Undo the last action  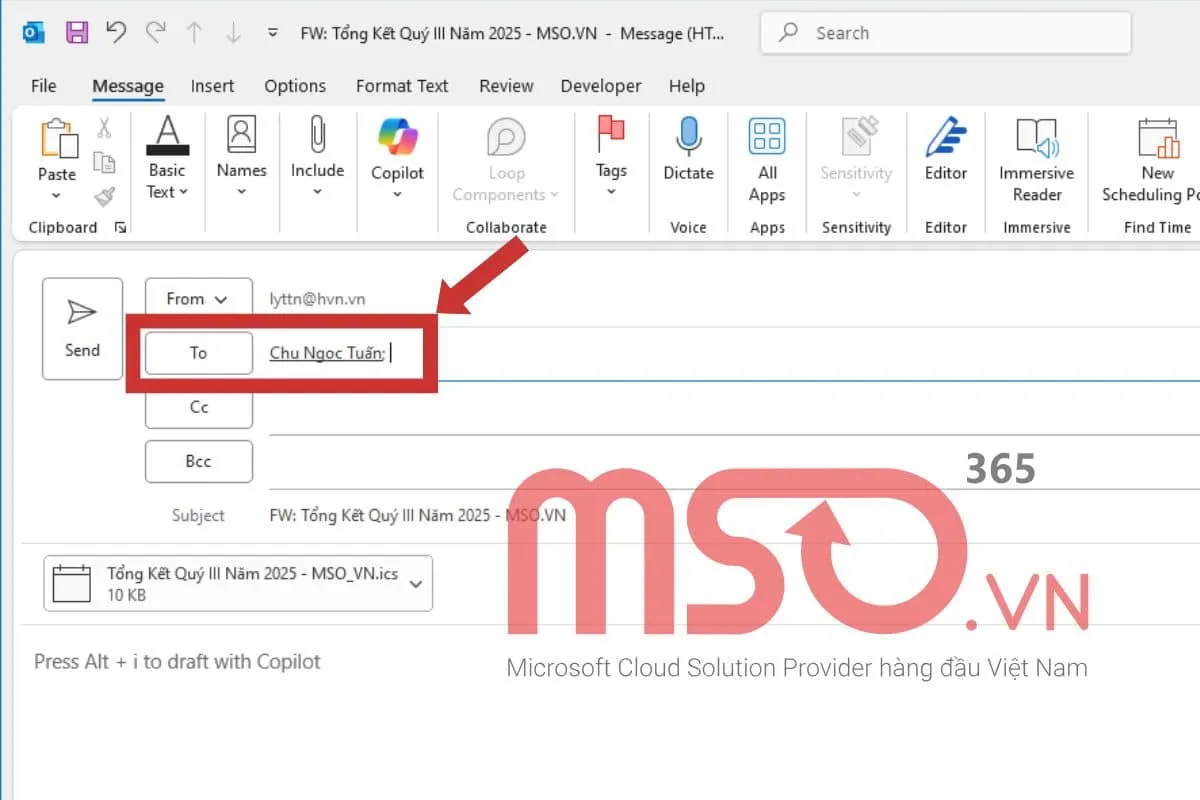(x=115, y=32)
